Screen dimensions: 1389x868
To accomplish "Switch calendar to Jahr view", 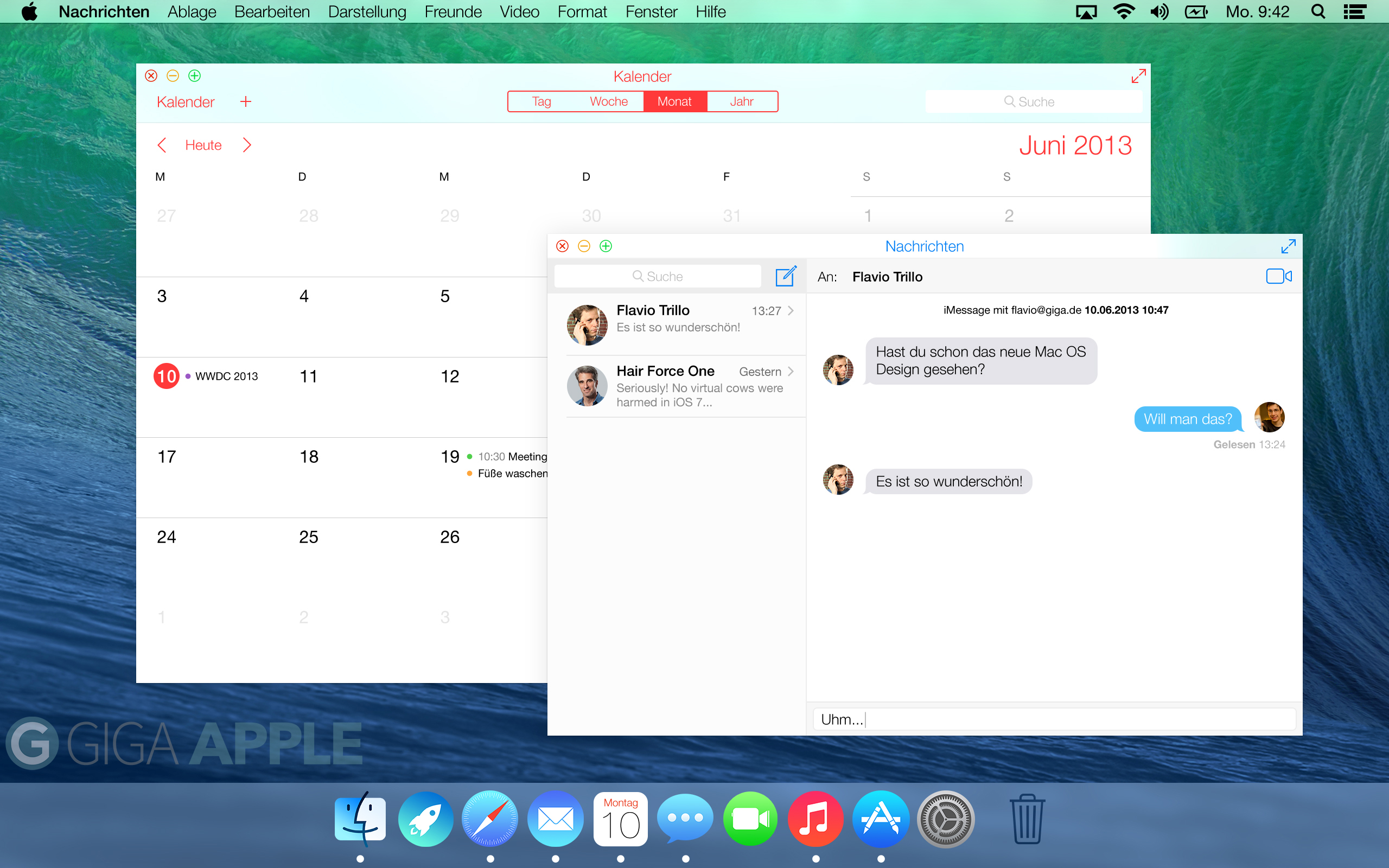I will 742,101.
